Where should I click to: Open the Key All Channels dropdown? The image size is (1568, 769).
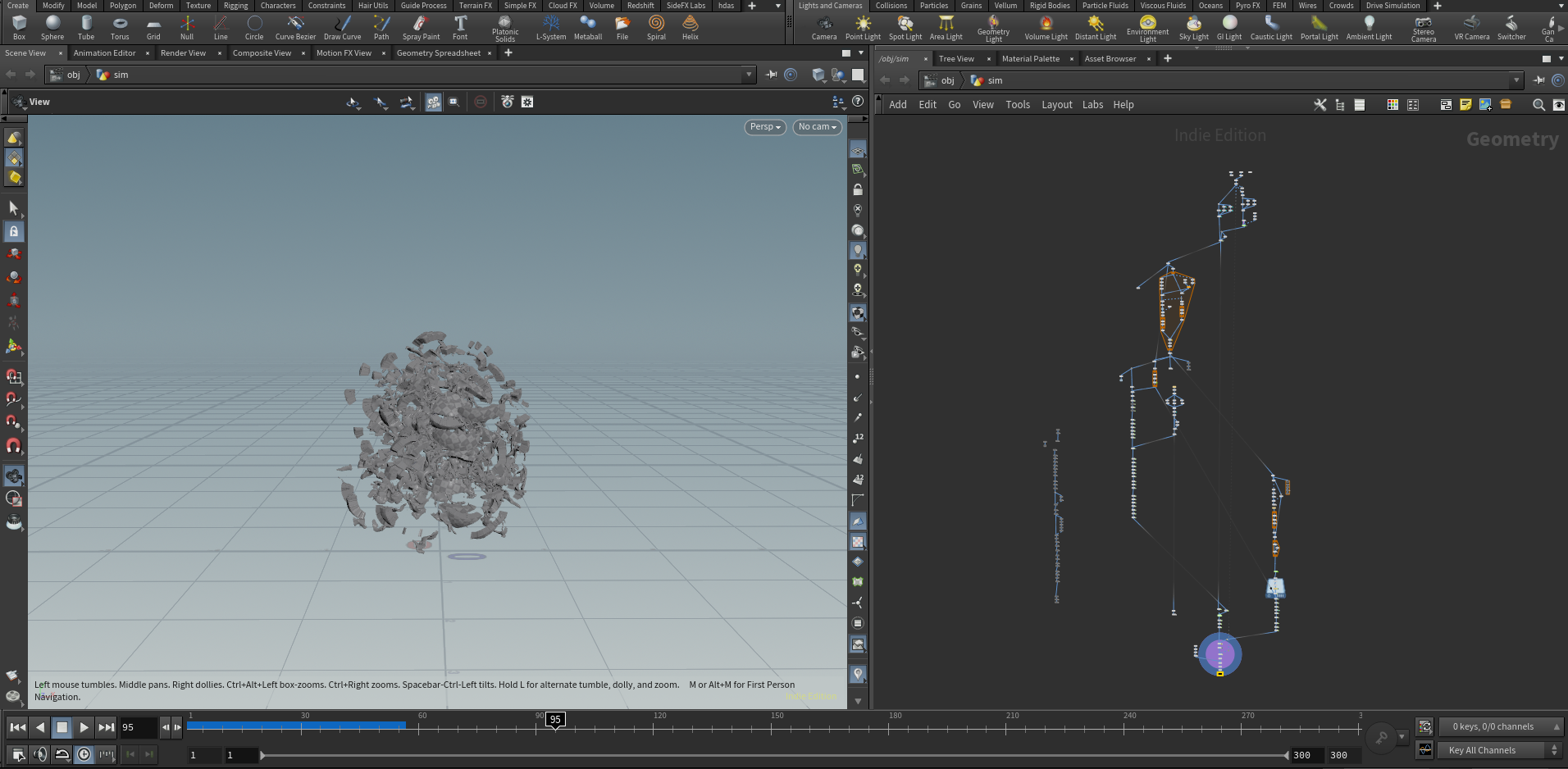[x=1499, y=750]
